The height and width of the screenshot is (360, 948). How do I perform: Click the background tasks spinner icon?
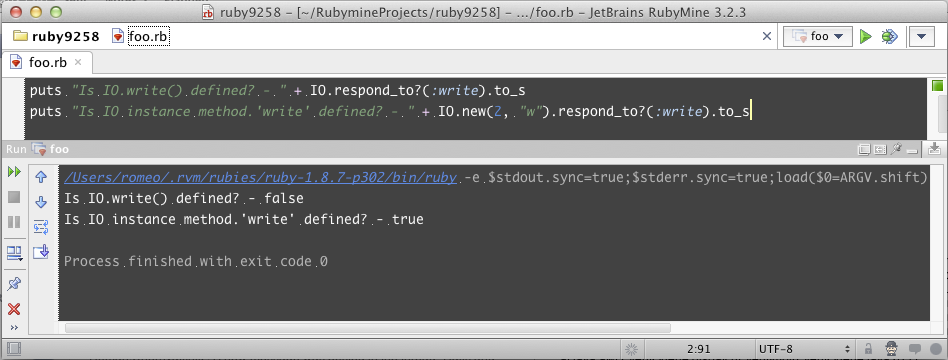pyautogui.click(x=631, y=349)
